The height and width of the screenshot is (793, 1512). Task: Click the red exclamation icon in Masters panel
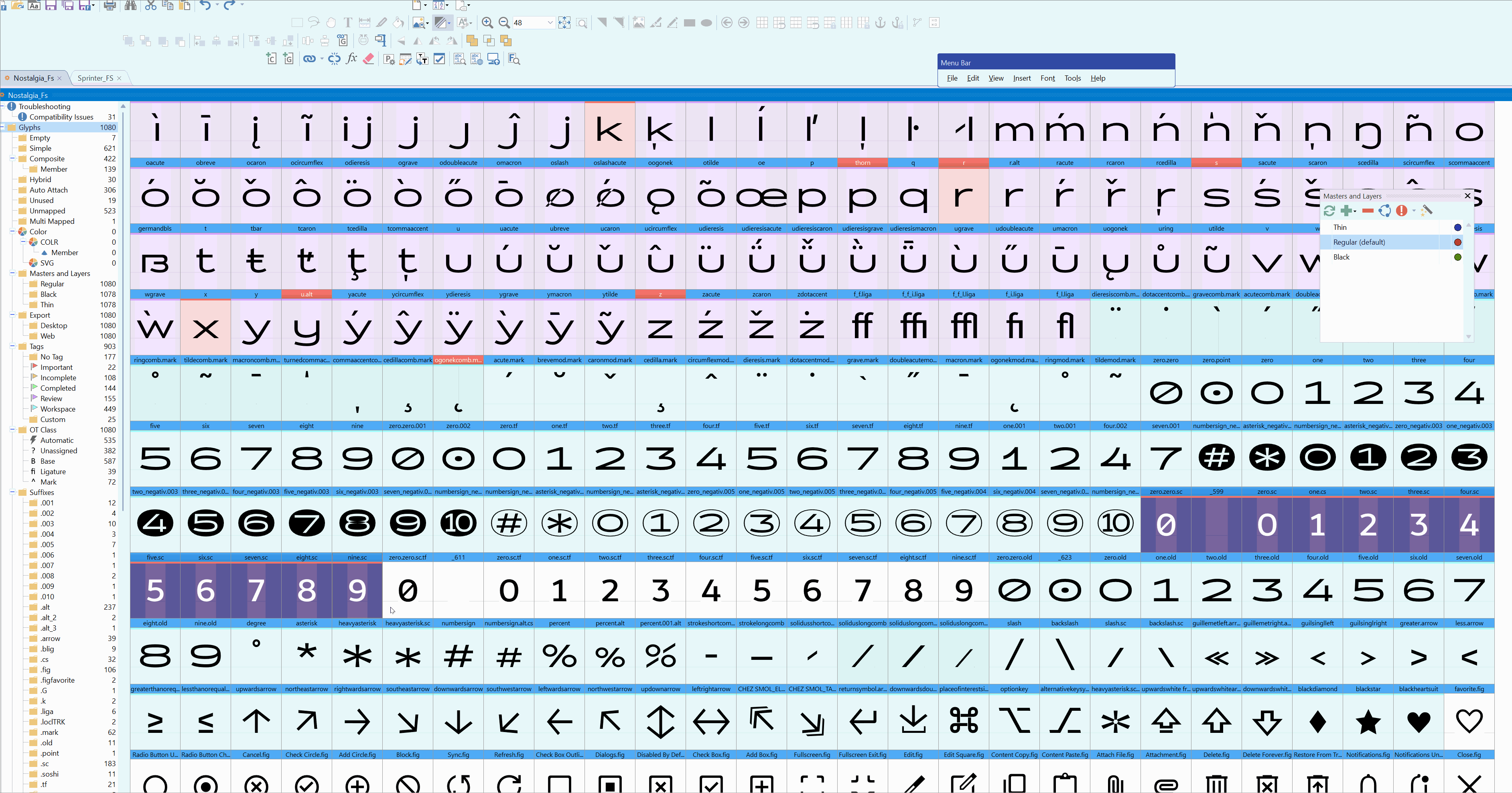pos(1402,211)
